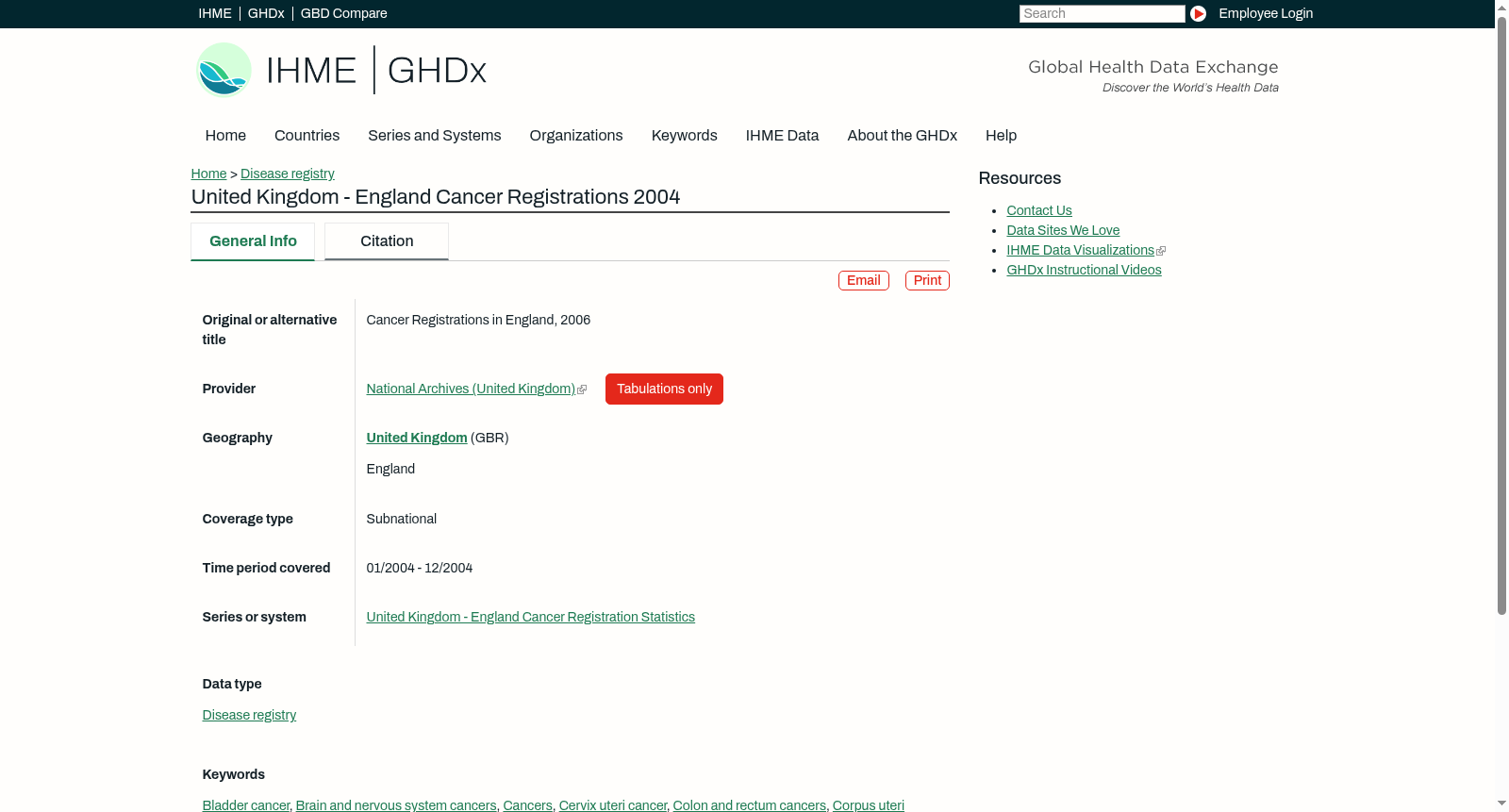Click the "01/2004 - 12/2004" time period text

[x=420, y=568]
